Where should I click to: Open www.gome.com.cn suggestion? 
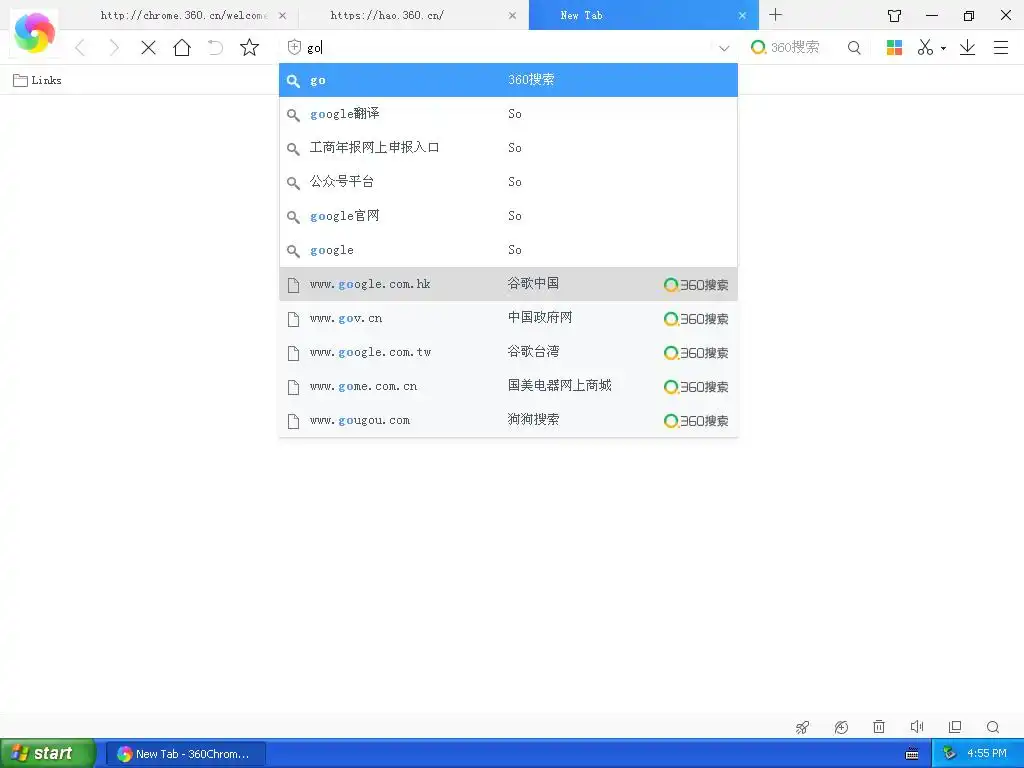[508, 386]
